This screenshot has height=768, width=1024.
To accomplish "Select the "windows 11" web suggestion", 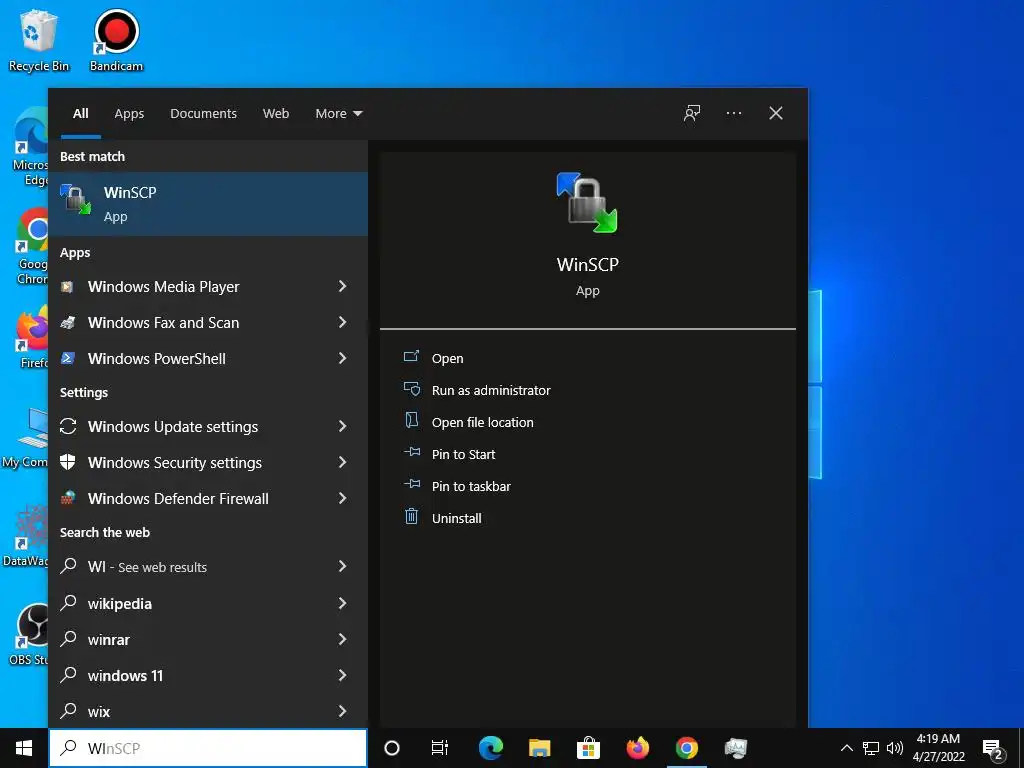I will pos(208,675).
